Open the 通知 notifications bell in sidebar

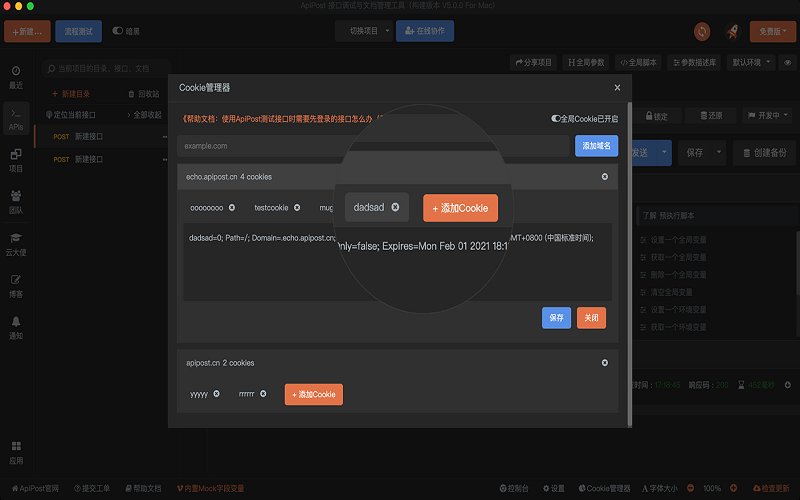click(16, 327)
